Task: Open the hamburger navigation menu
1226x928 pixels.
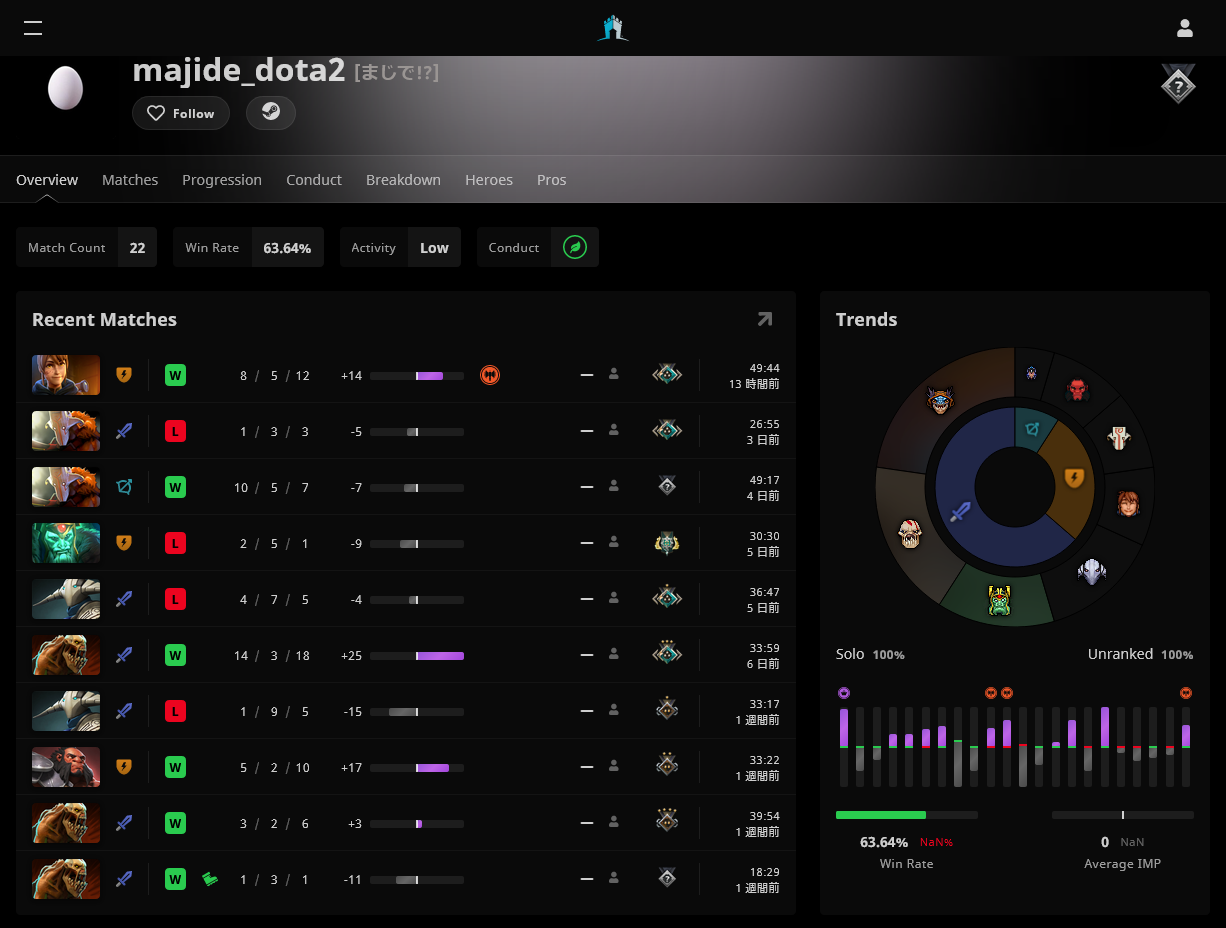Action: click(33, 28)
